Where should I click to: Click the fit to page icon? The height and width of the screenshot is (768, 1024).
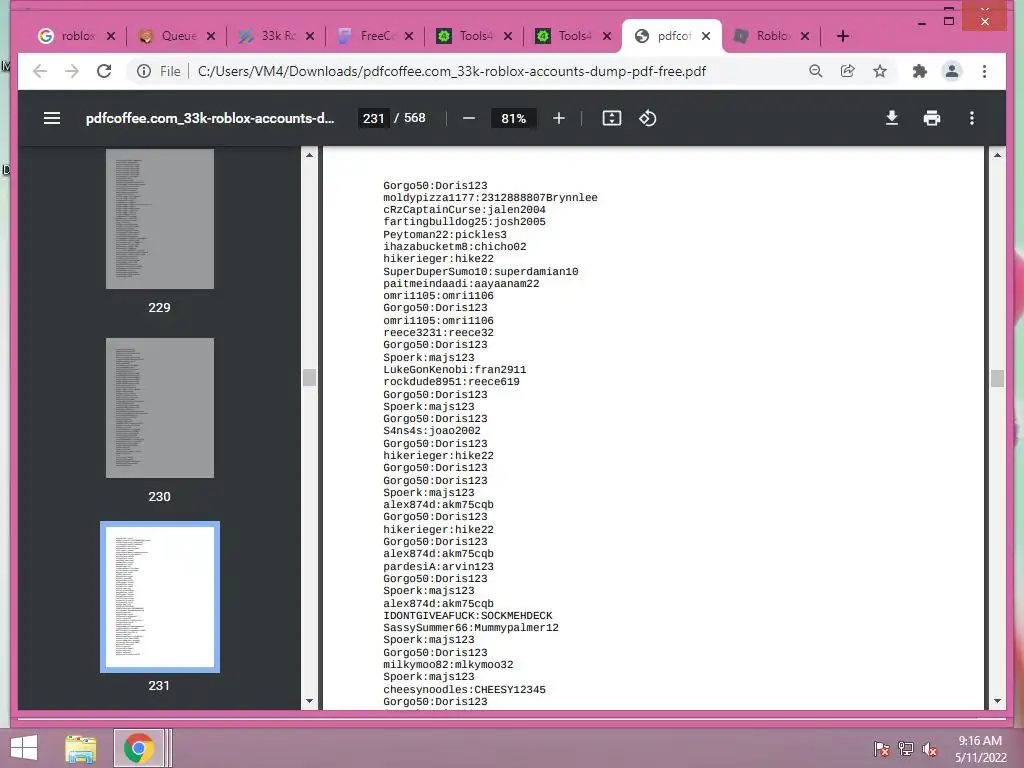pos(611,118)
